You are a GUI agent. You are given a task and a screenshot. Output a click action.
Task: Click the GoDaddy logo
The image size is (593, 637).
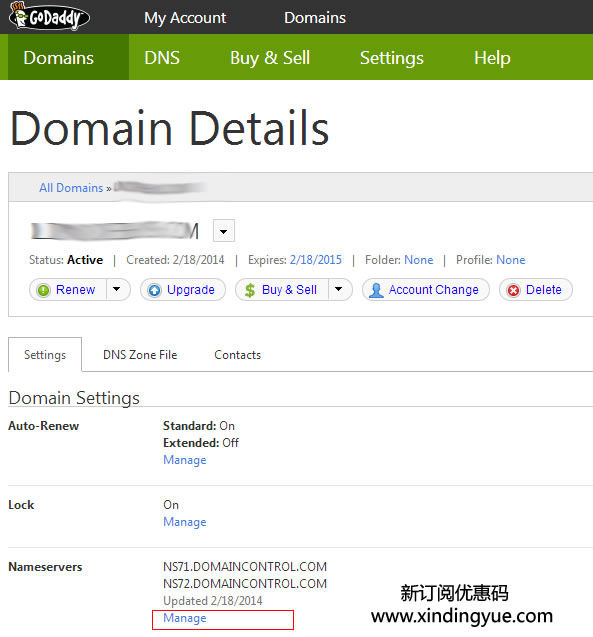pyautogui.click(x=49, y=16)
